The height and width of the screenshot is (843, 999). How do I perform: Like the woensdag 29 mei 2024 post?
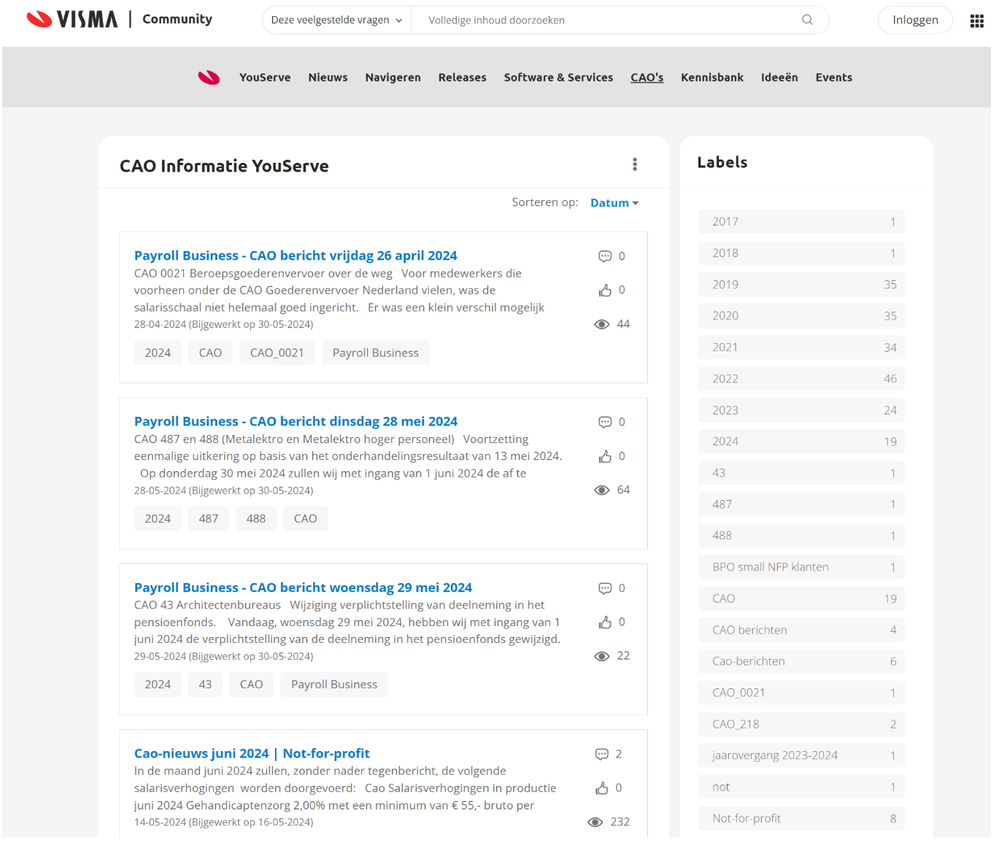point(605,623)
